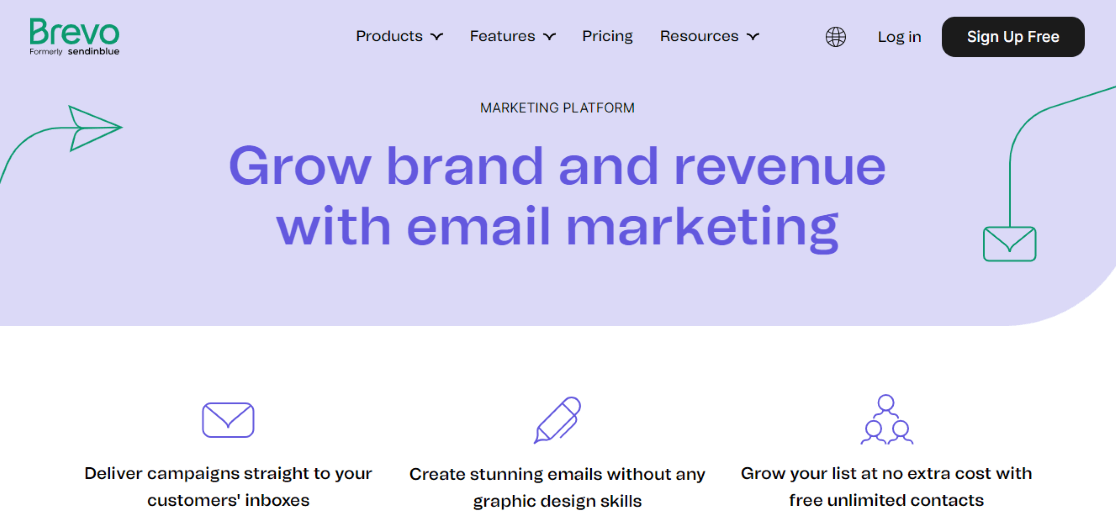Screen dimensions: 1116x527
Task: Open the globe language selector
Action: click(x=836, y=37)
